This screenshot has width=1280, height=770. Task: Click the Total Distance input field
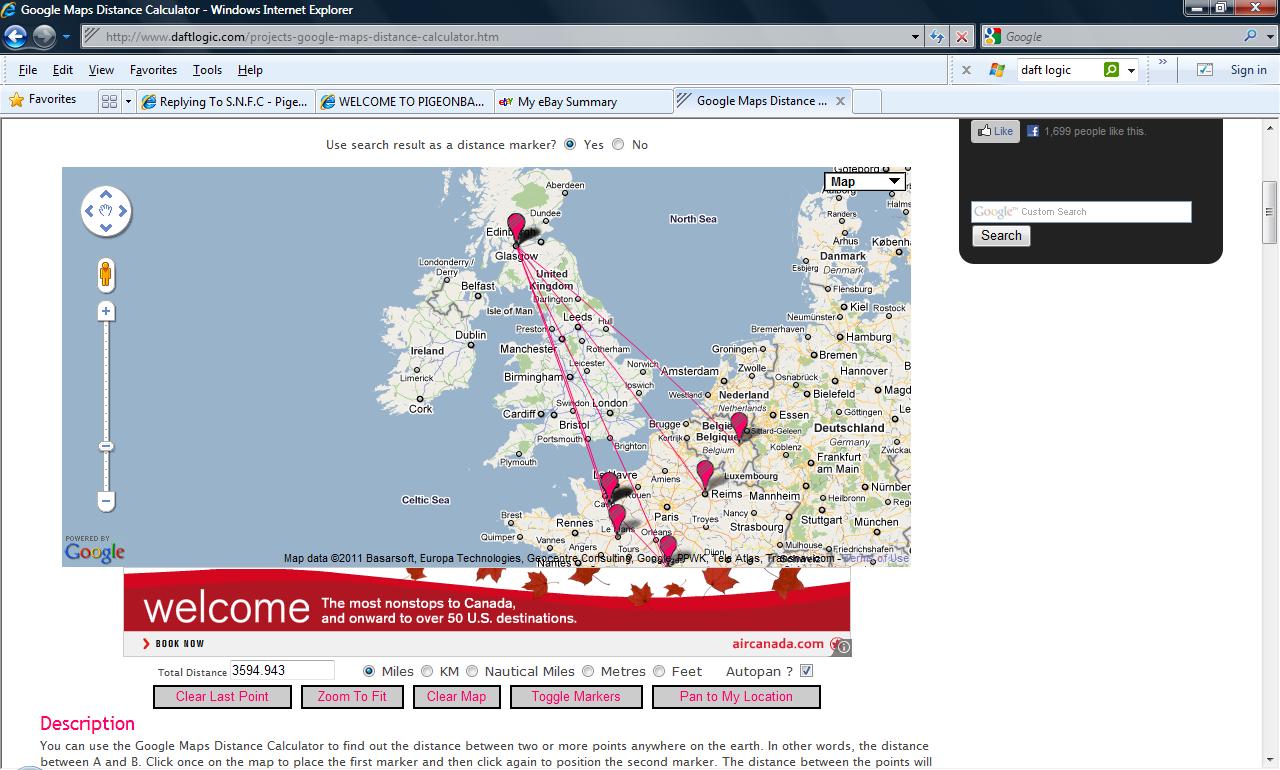point(282,671)
